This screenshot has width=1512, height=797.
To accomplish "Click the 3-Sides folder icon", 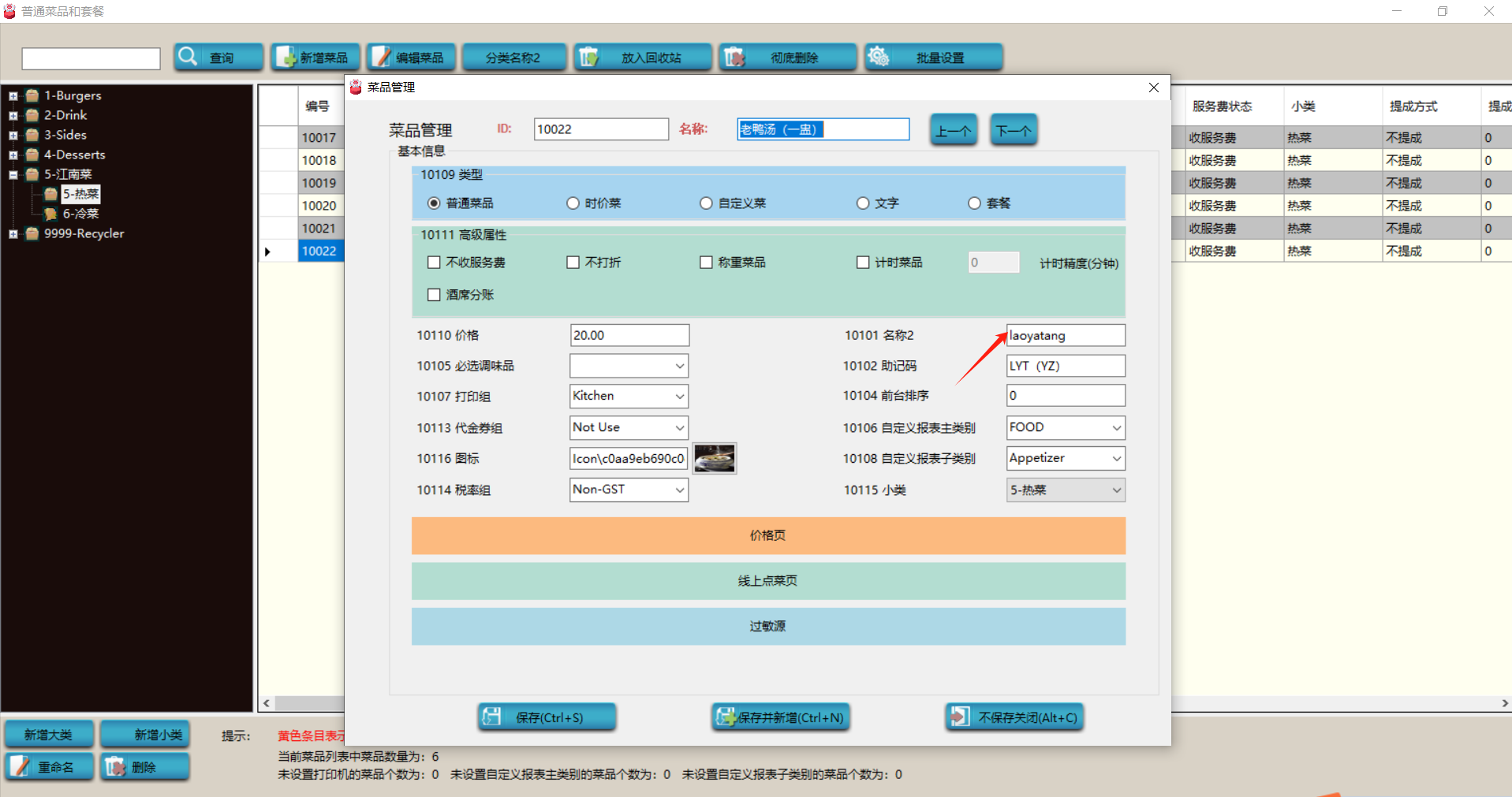I will [32, 135].
